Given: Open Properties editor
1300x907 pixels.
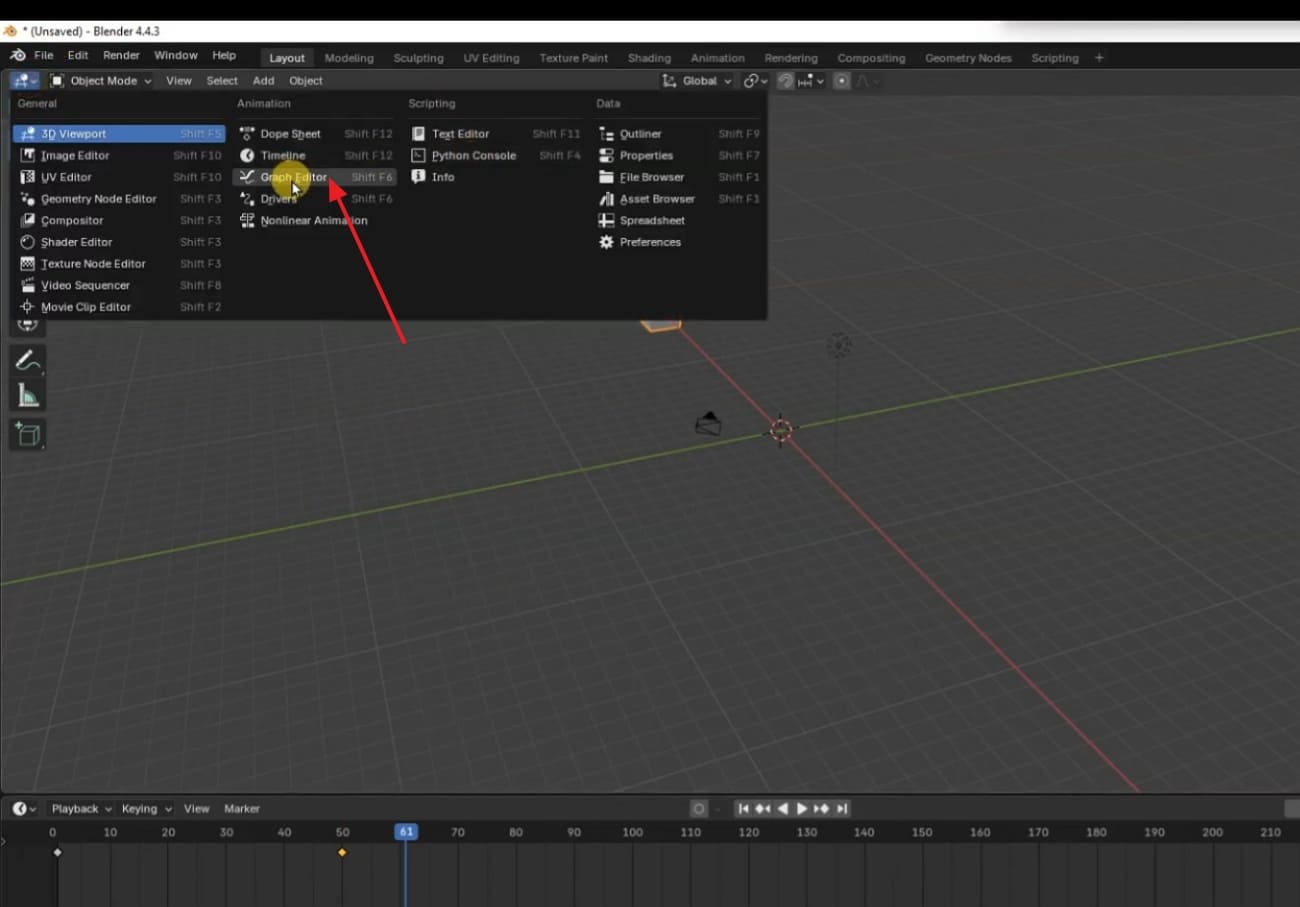Looking at the screenshot, I should (679, 155).
